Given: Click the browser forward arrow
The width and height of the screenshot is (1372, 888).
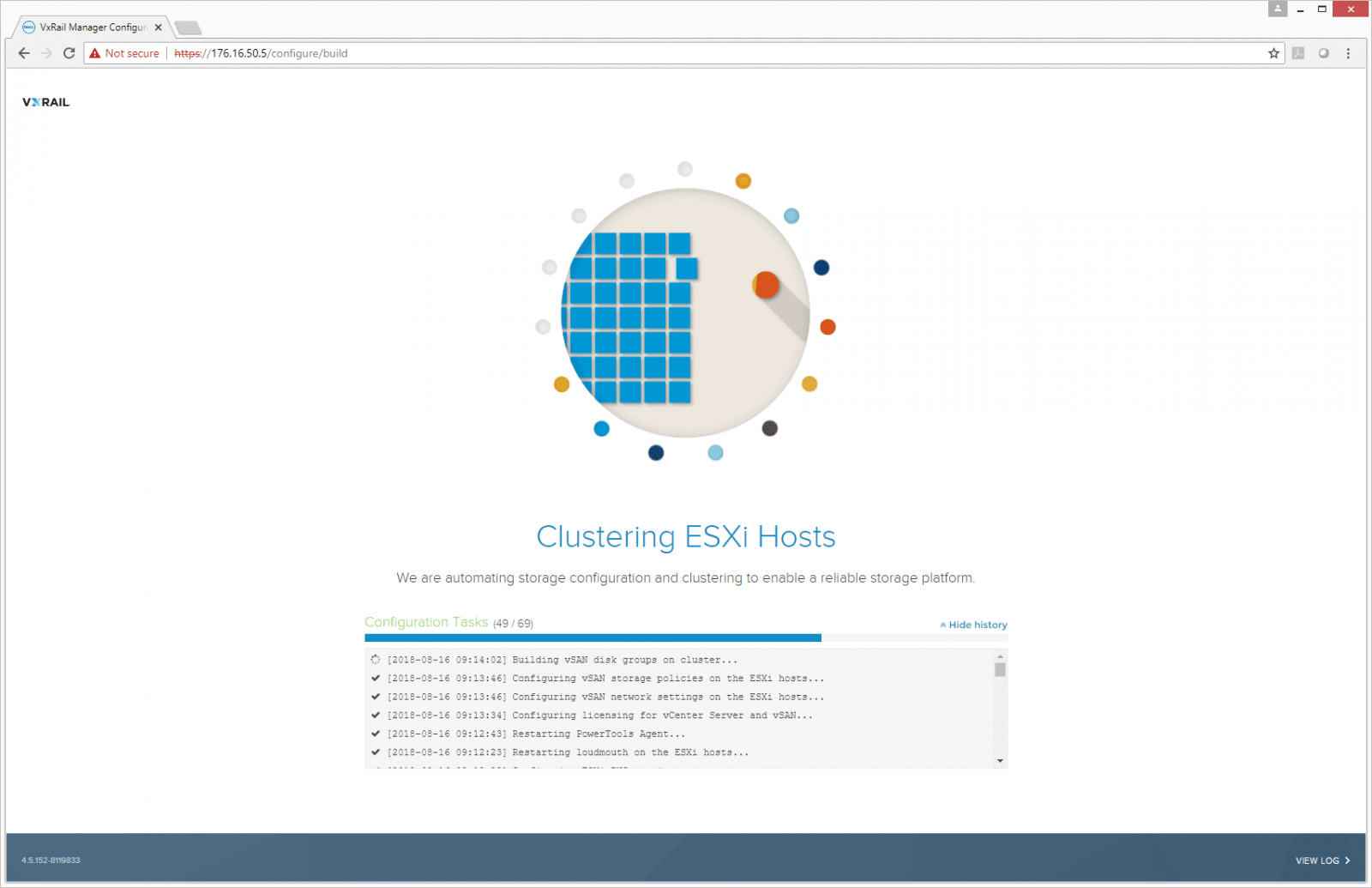Looking at the screenshot, I should tap(46, 53).
